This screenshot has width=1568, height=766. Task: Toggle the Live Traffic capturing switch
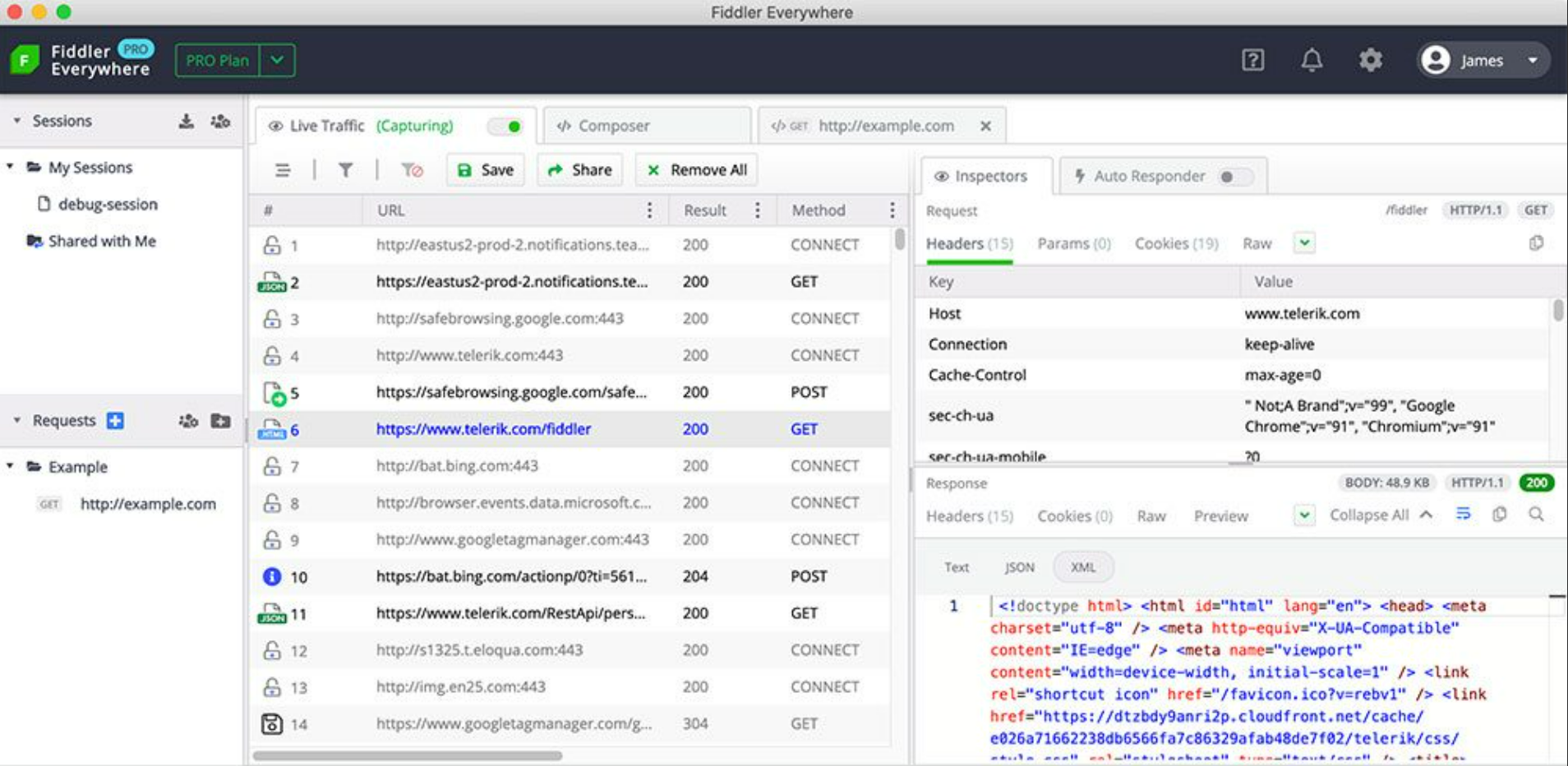click(505, 127)
